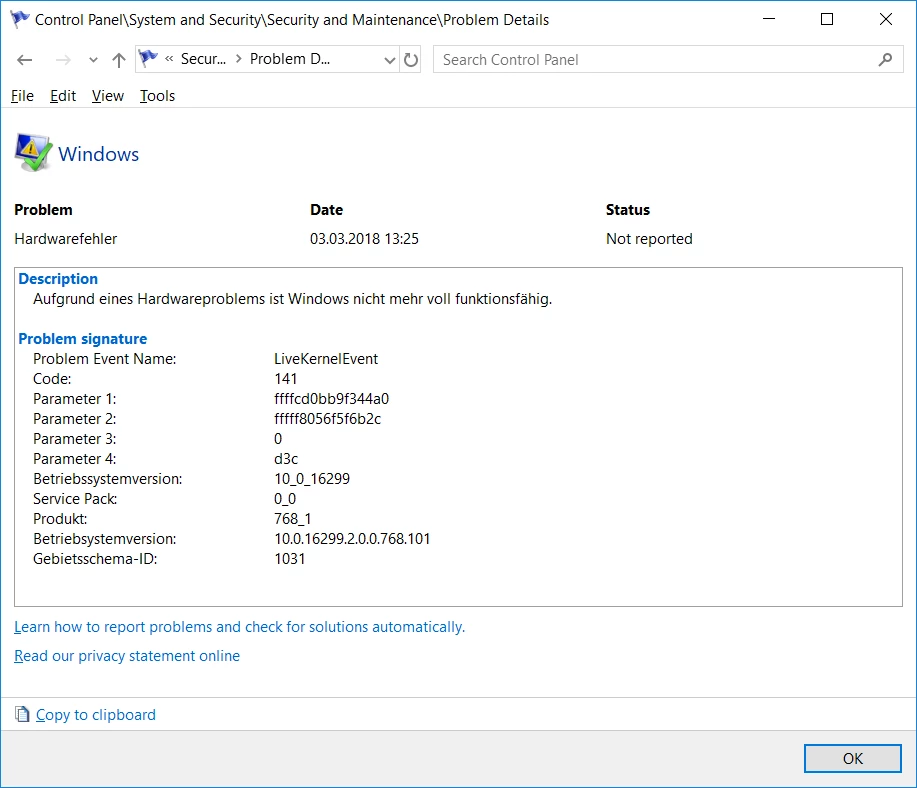Open the View menu
The width and height of the screenshot is (917, 788).
coord(108,96)
